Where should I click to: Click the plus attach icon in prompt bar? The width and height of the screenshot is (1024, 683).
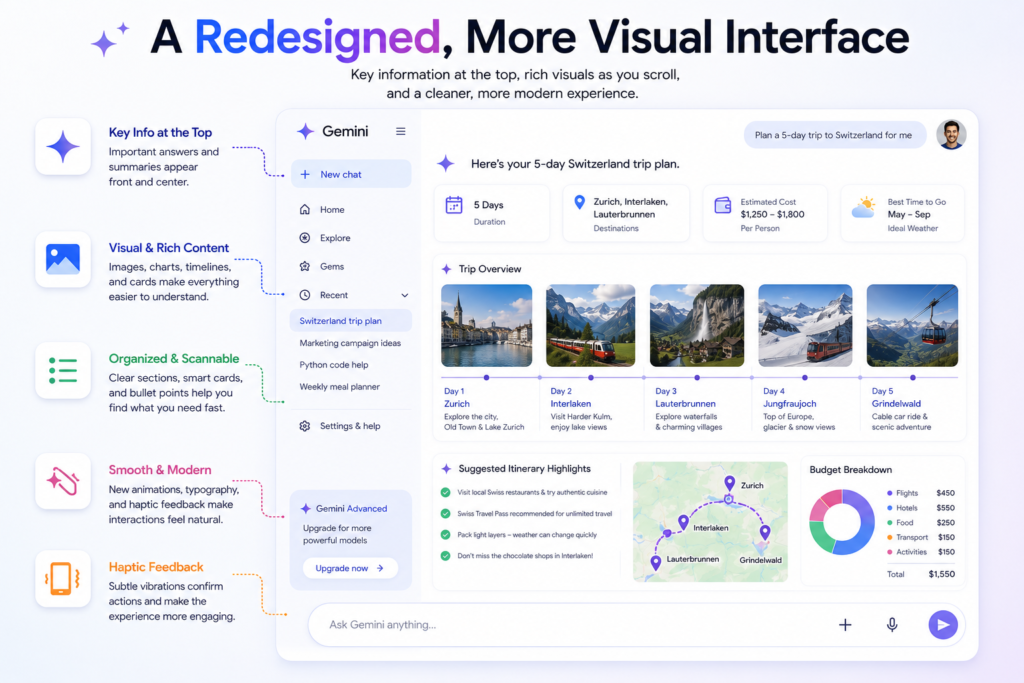tap(845, 625)
